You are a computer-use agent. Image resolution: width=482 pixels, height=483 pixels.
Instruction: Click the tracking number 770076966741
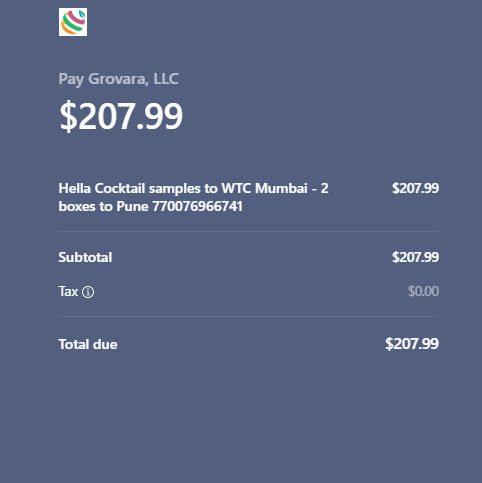click(197, 206)
